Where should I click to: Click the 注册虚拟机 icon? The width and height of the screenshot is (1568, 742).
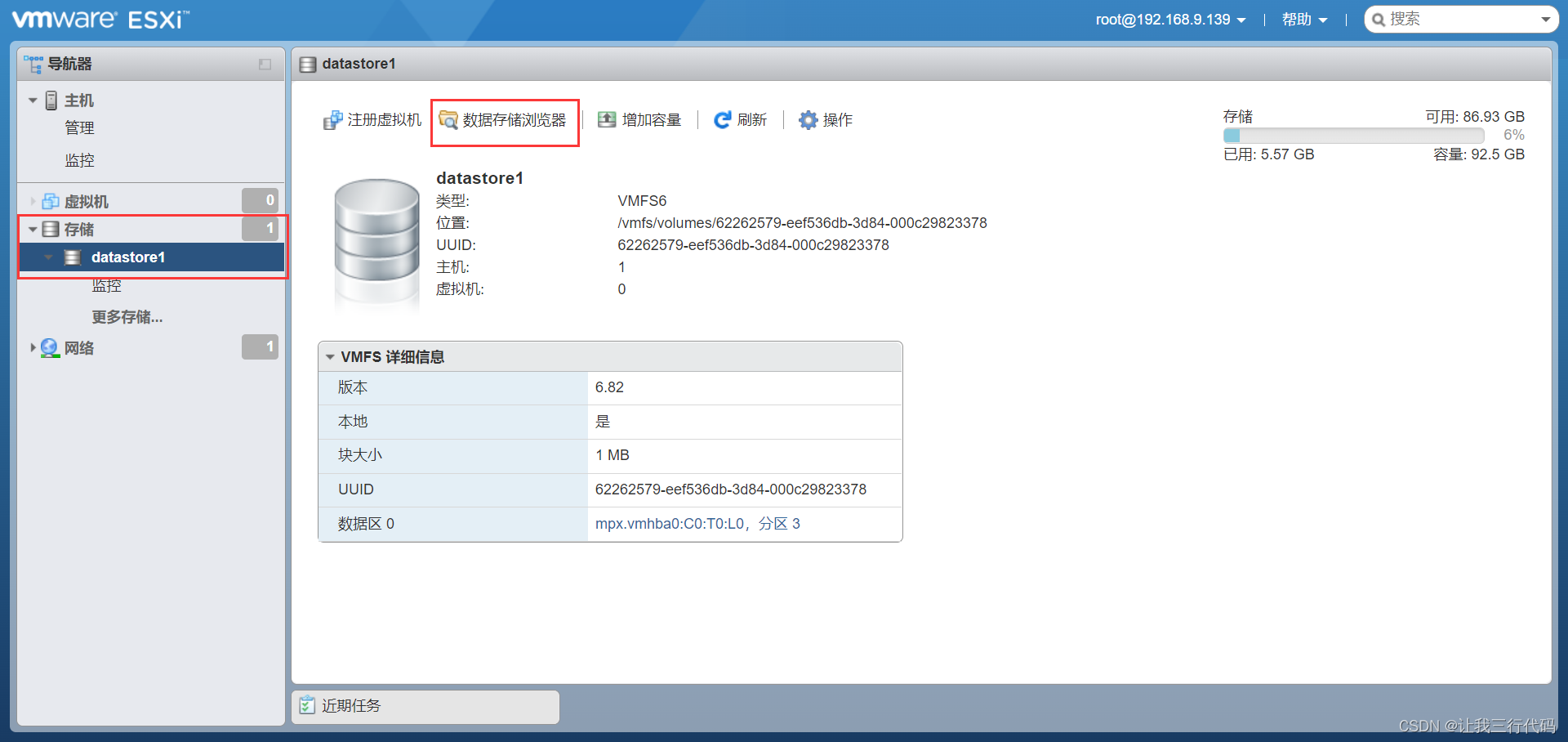[332, 120]
